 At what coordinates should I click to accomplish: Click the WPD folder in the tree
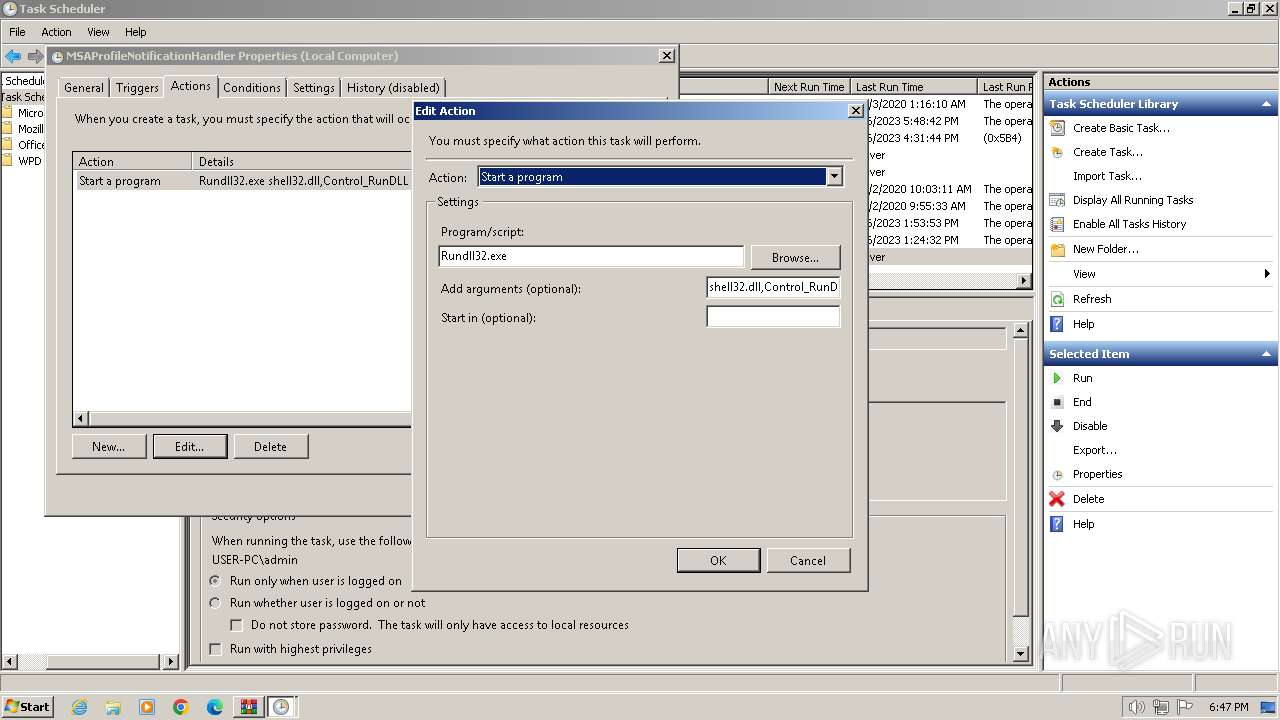tap(22, 160)
